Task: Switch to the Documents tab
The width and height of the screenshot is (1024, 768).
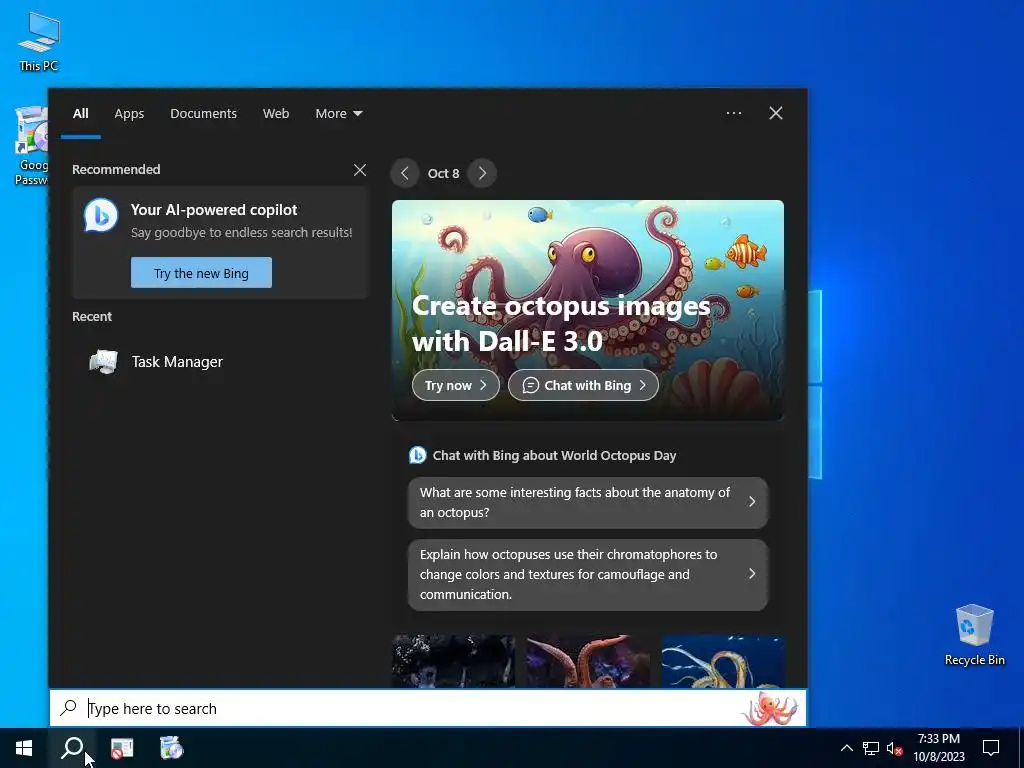Action: pyautogui.click(x=203, y=114)
